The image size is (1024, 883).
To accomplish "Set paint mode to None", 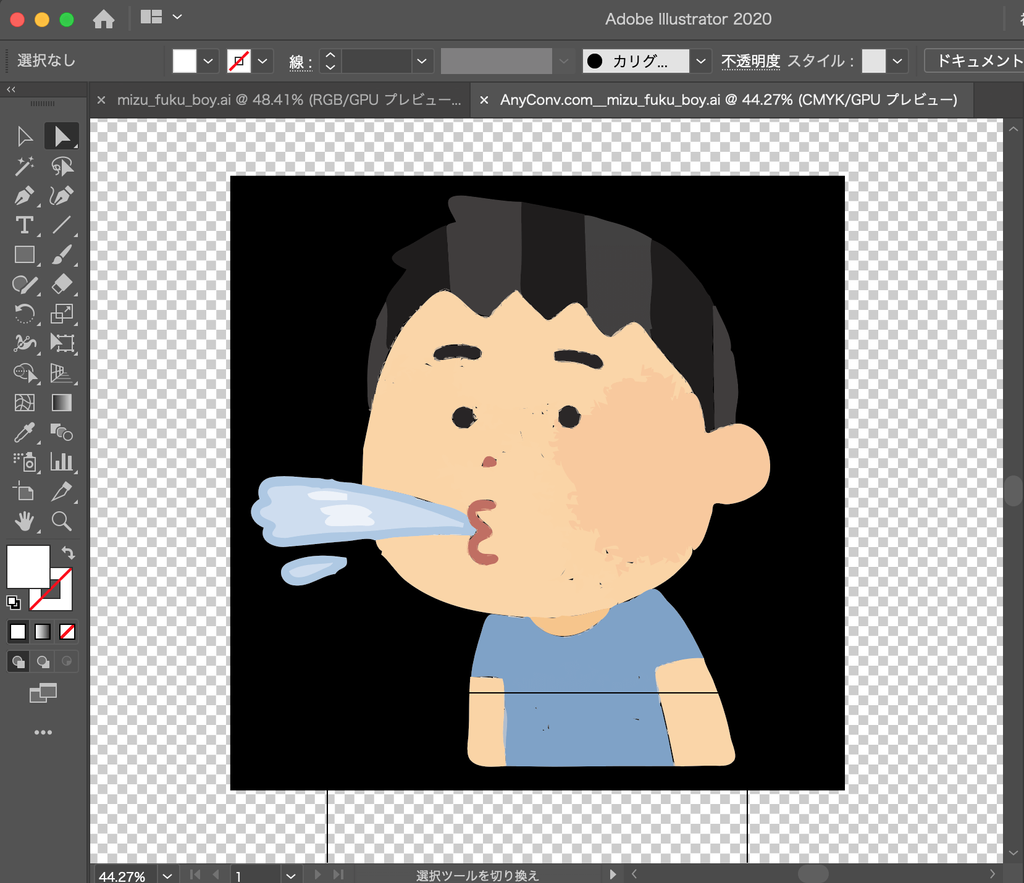I will 67,632.
